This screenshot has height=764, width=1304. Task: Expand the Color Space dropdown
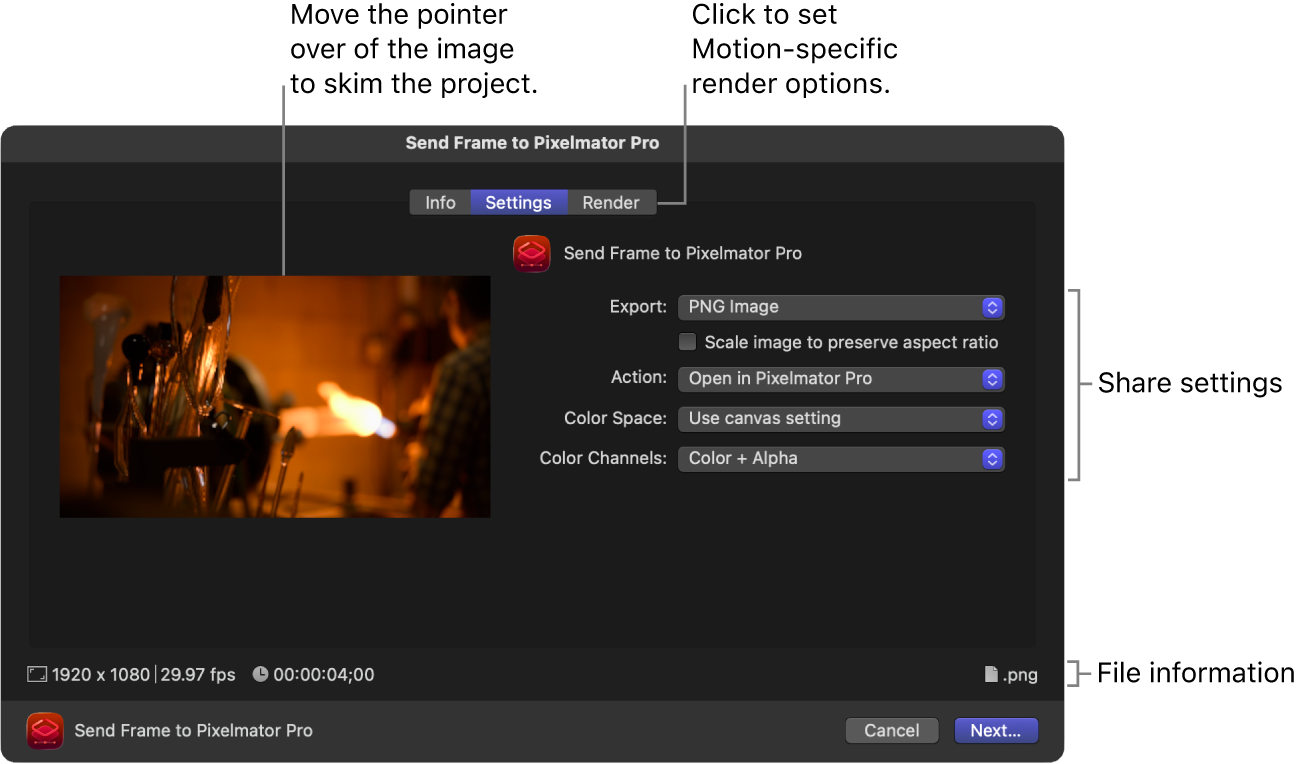pyautogui.click(x=841, y=419)
